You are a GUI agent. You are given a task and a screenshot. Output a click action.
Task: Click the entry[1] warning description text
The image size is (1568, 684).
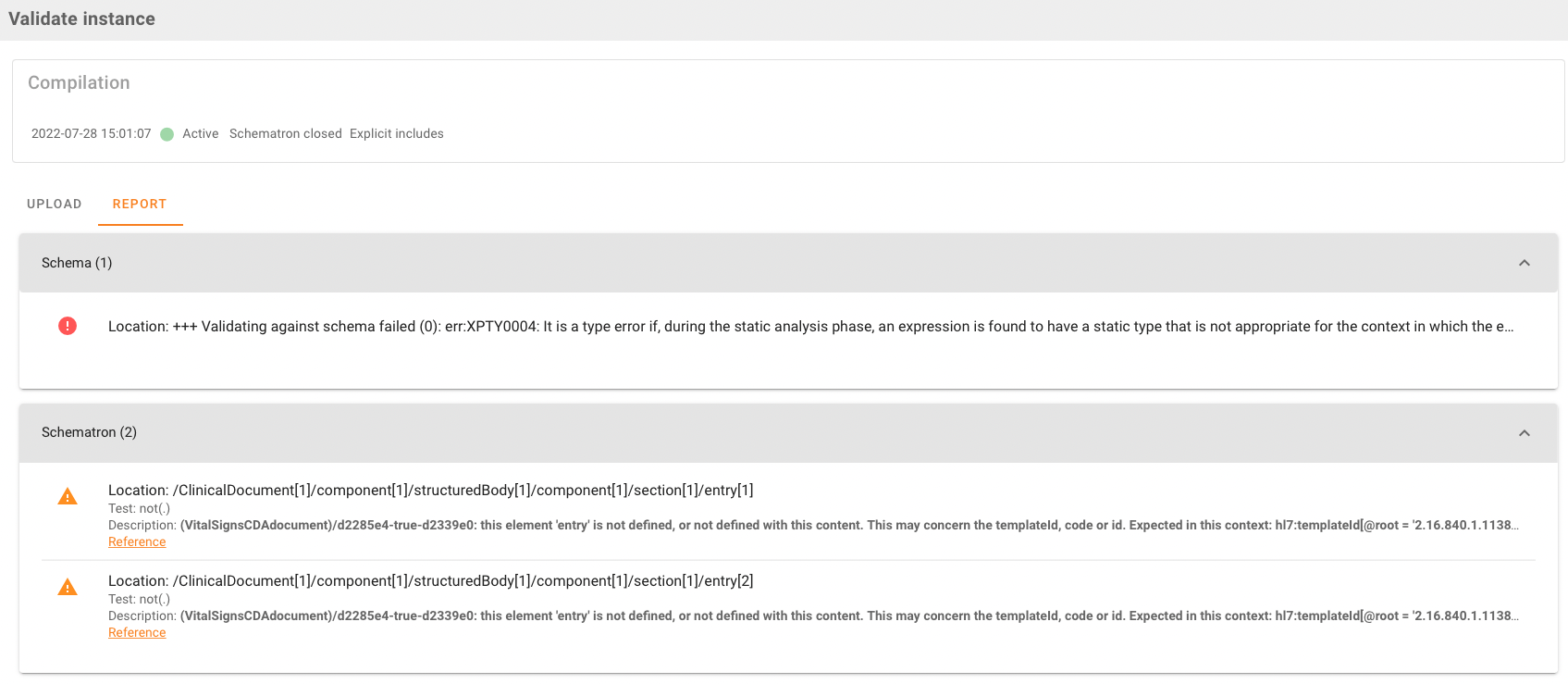click(x=814, y=525)
